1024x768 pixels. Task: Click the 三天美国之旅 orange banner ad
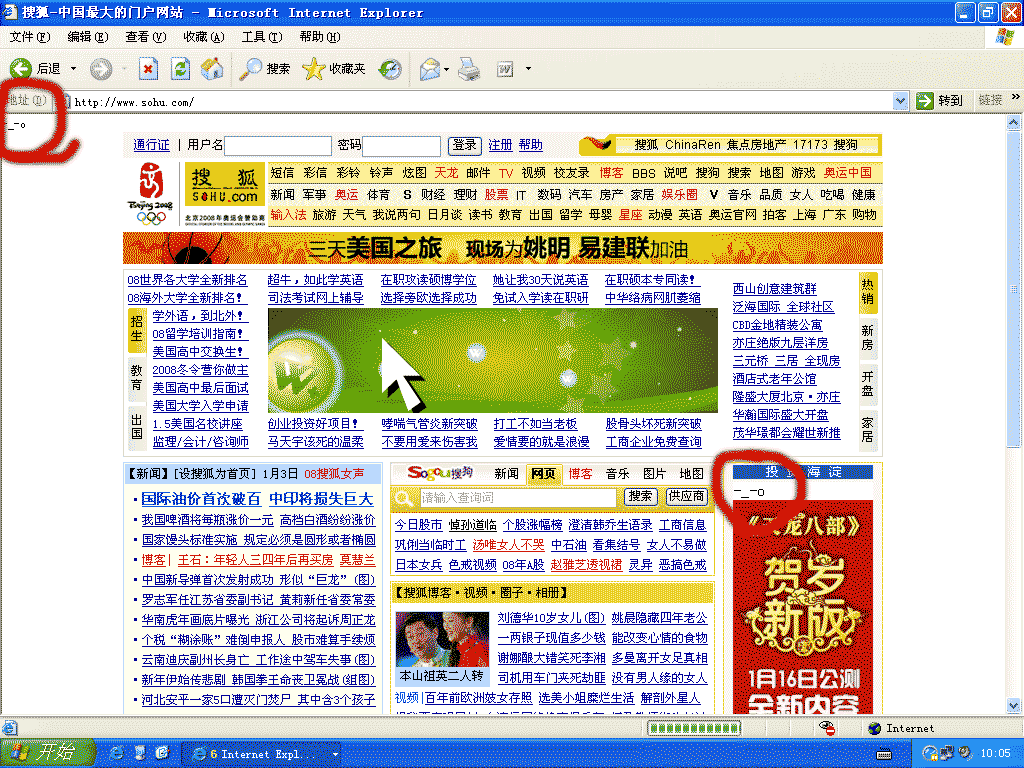point(503,248)
